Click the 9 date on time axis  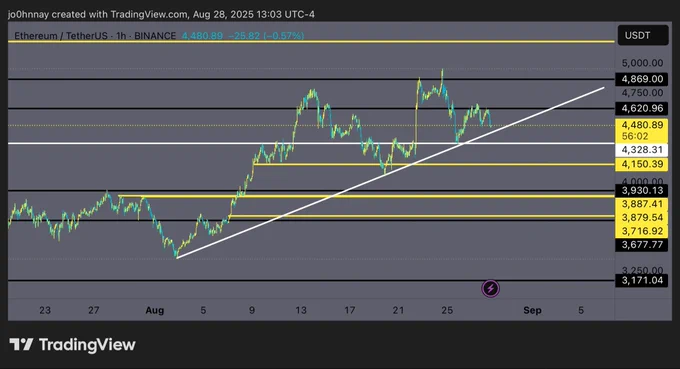click(x=252, y=310)
